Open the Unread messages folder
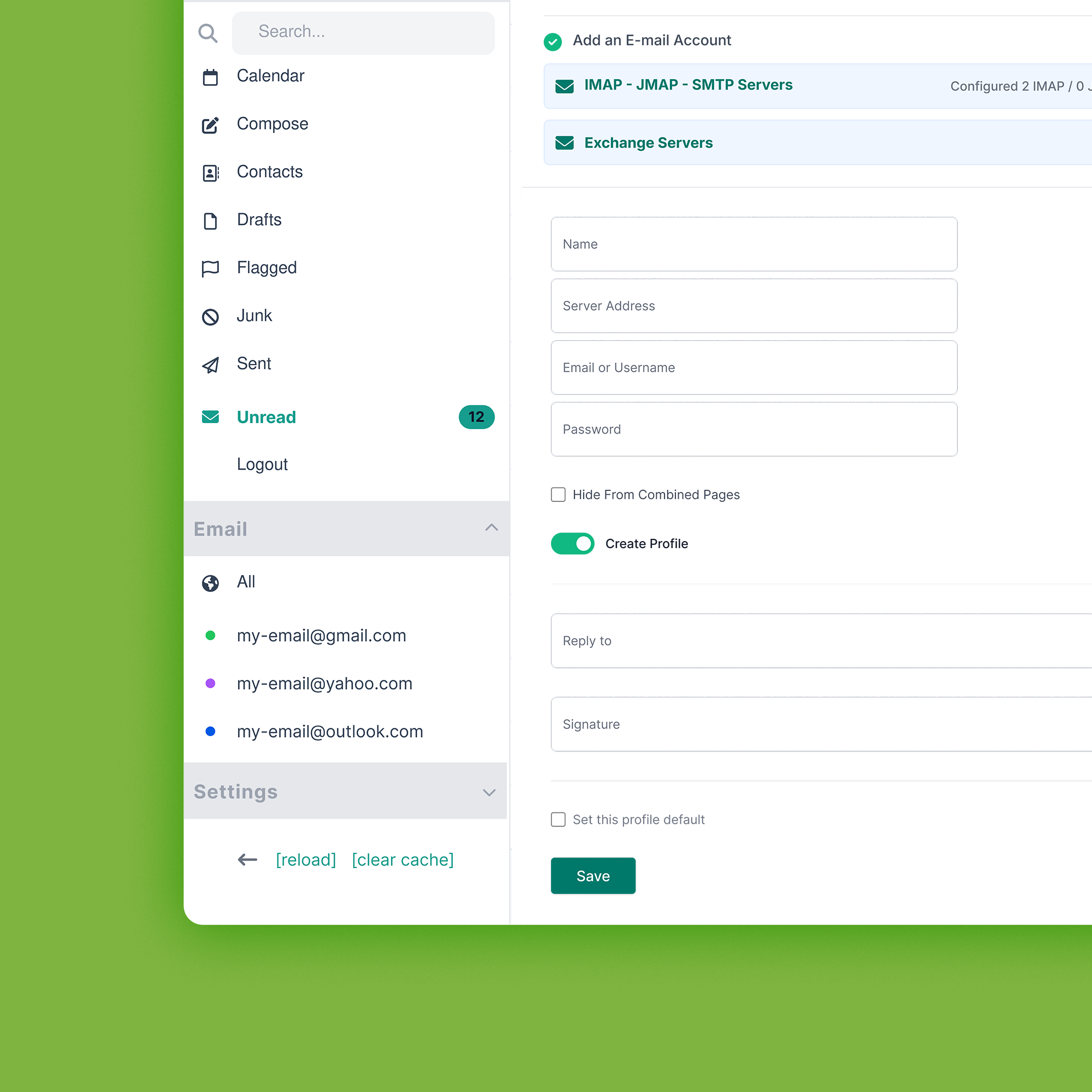This screenshot has width=1092, height=1092. 266,417
